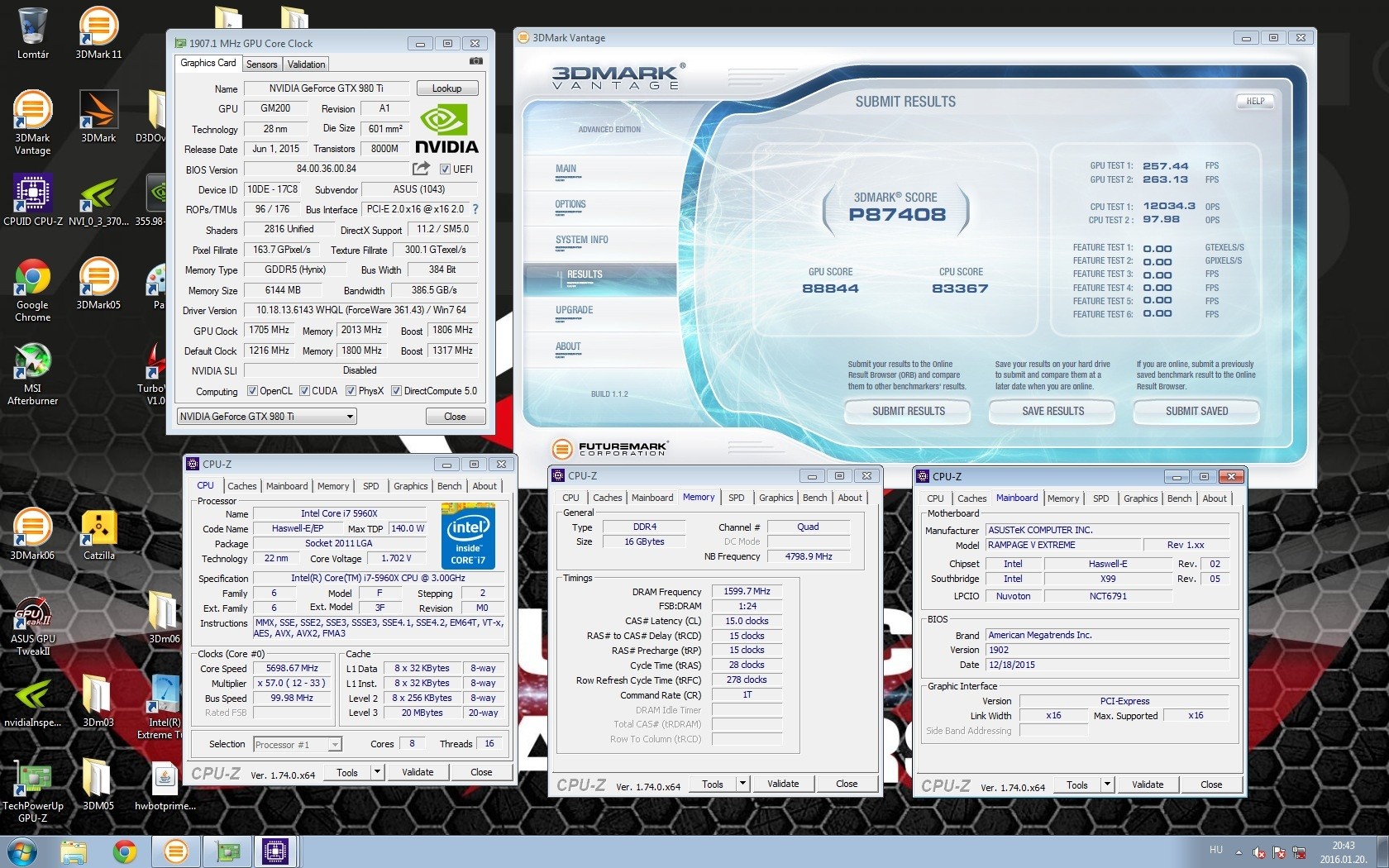1389x868 pixels.
Task: Open the Processor #1 selection dropdown
Action: tap(298, 744)
